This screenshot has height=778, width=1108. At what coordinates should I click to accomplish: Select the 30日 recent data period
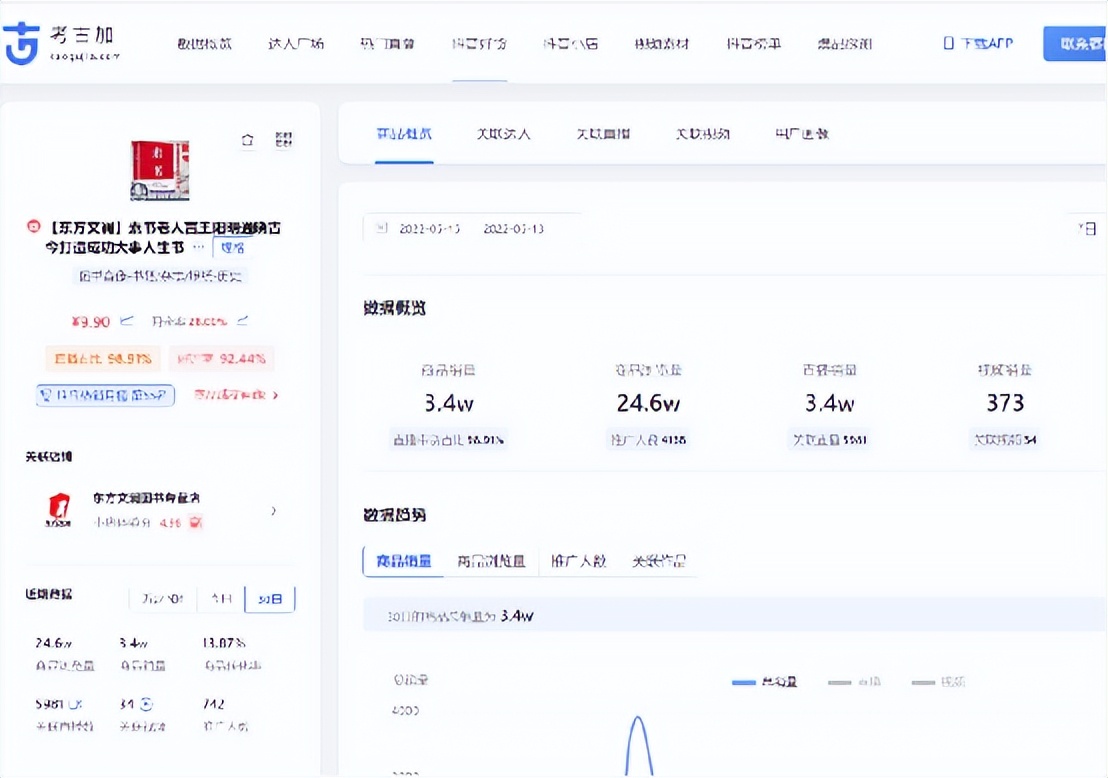point(270,599)
